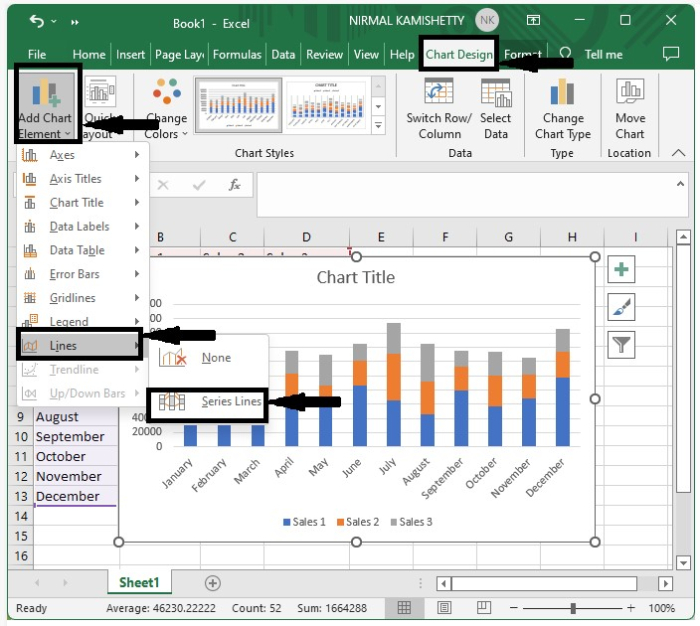
Task: Expand the formula bar
Action: (680, 184)
